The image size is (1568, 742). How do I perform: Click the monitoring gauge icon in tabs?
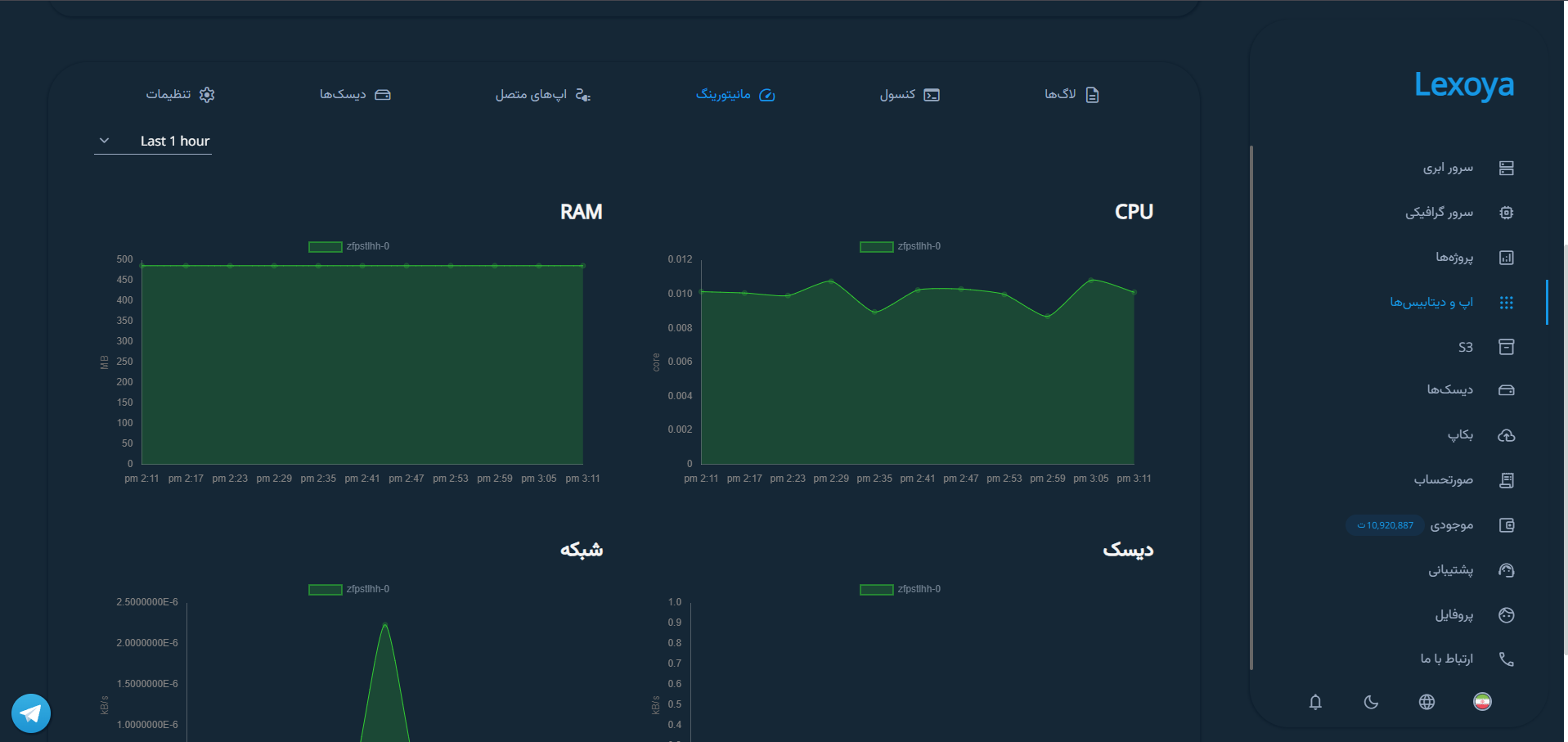tap(766, 95)
